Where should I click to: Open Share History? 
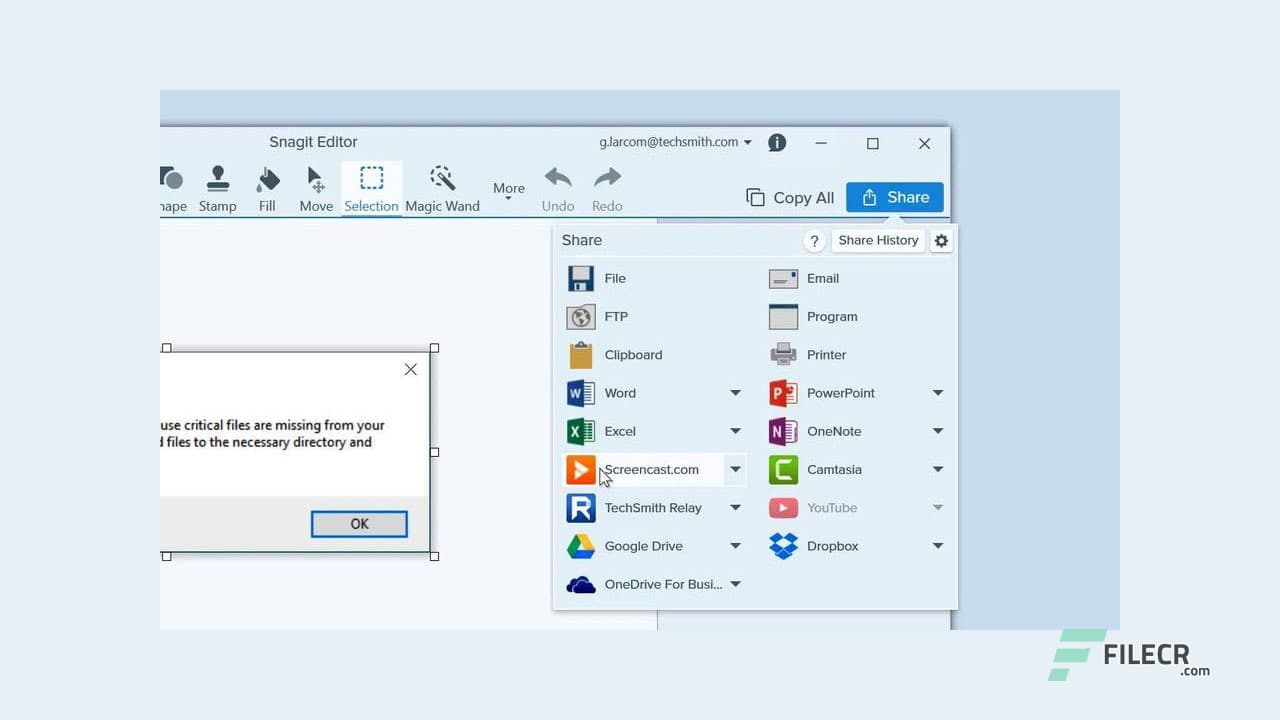[x=877, y=240]
